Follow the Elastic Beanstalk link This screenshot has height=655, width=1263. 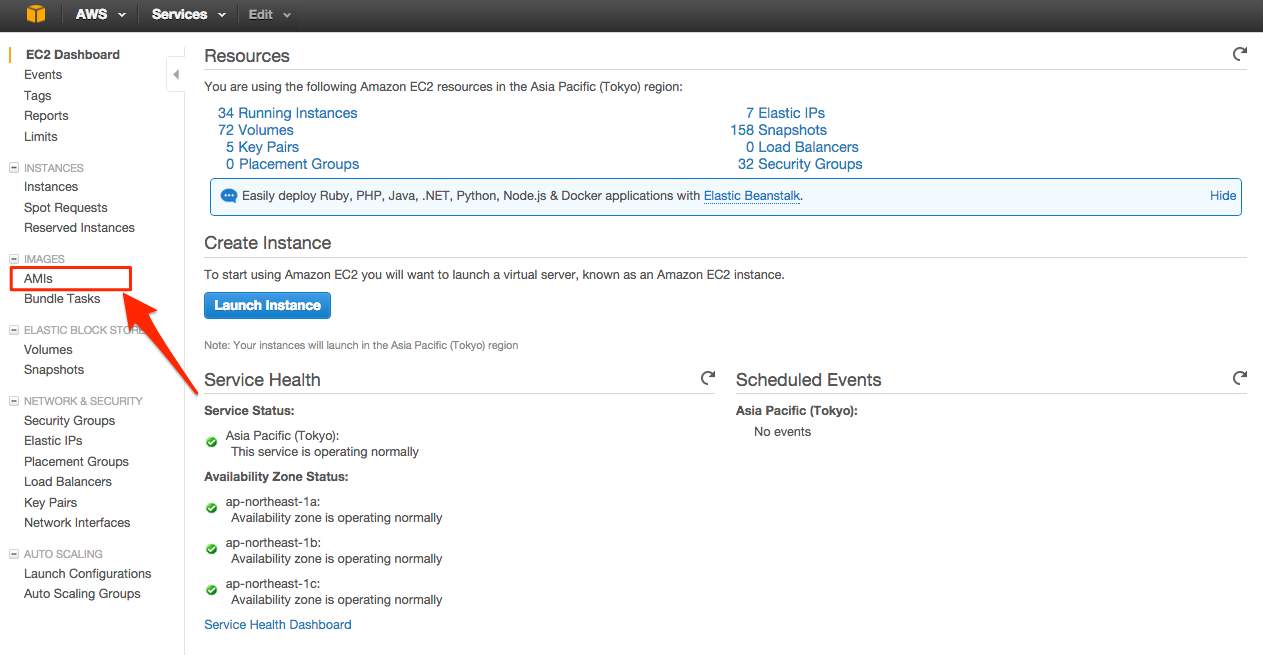click(752, 196)
